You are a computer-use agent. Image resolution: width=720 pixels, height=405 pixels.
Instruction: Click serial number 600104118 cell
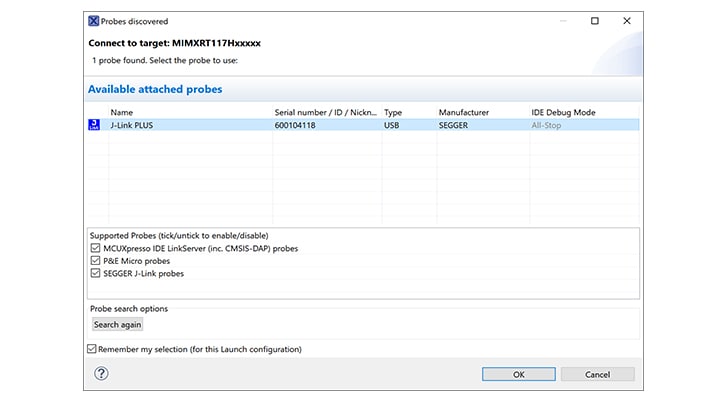(301, 125)
